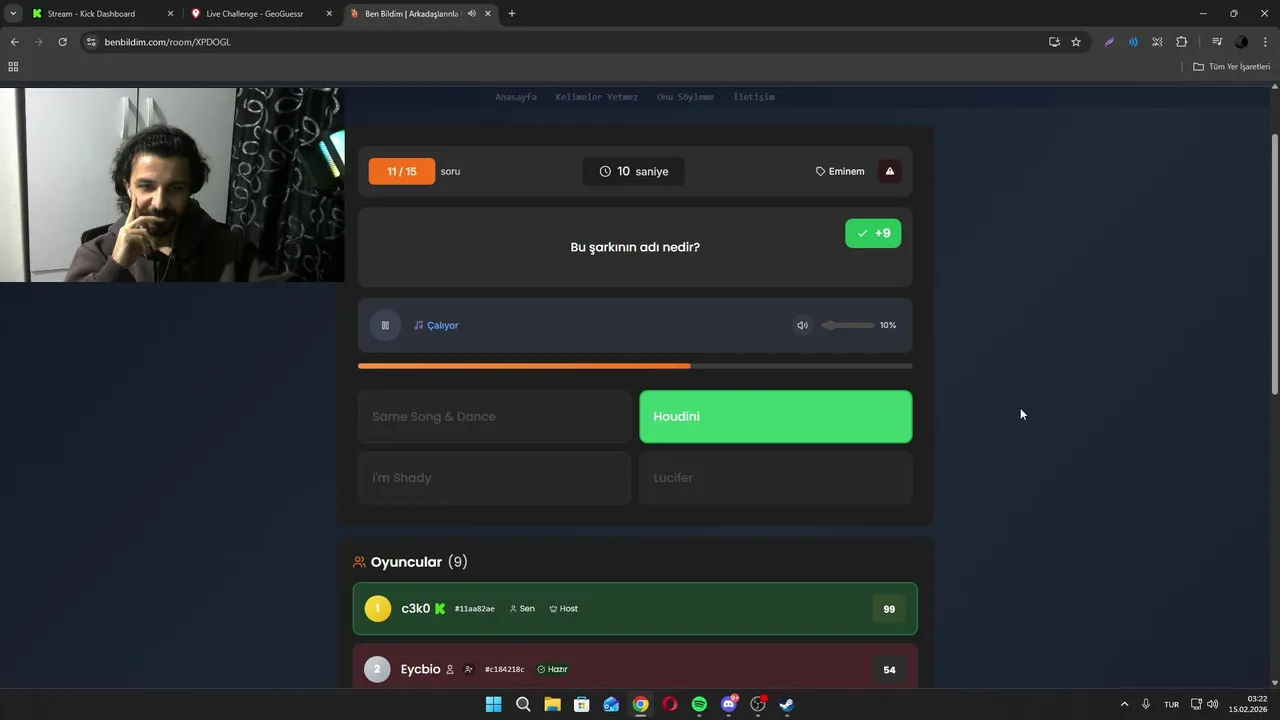Open the tab search dropdown arrow
Image resolution: width=1280 pixels, height=720 pixels.
coord(12,14)
